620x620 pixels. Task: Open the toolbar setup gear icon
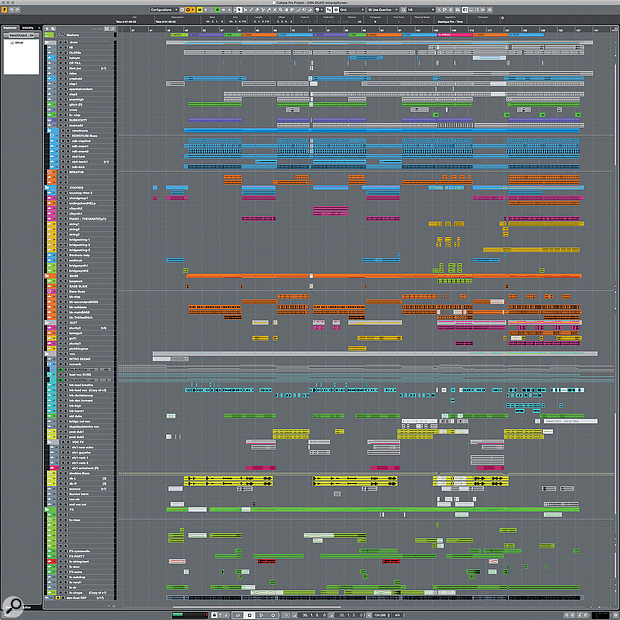490,9
